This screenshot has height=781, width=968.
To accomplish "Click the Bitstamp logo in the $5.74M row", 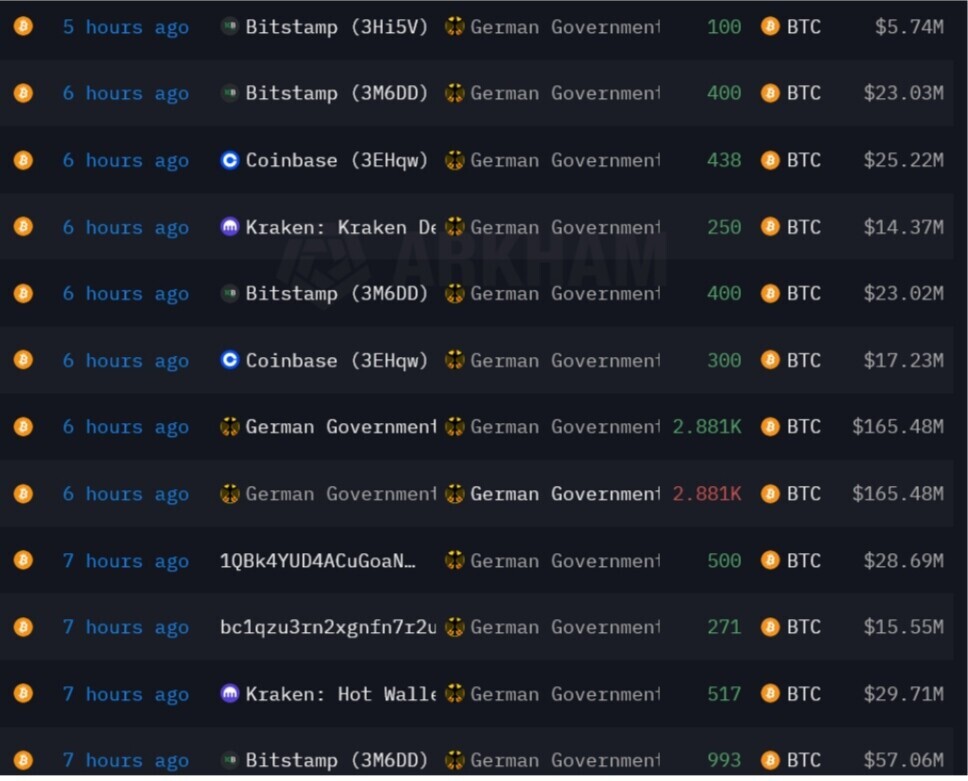I will 230,27.
